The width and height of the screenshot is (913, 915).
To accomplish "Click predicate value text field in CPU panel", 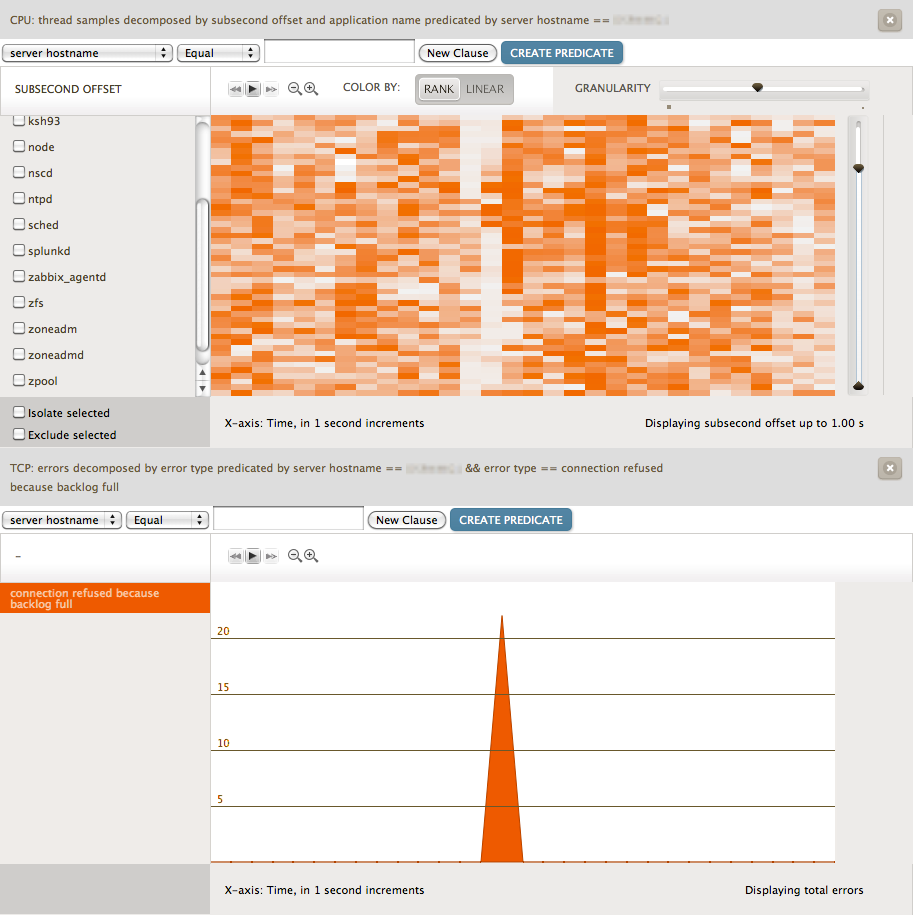I will tap(339, 52).
